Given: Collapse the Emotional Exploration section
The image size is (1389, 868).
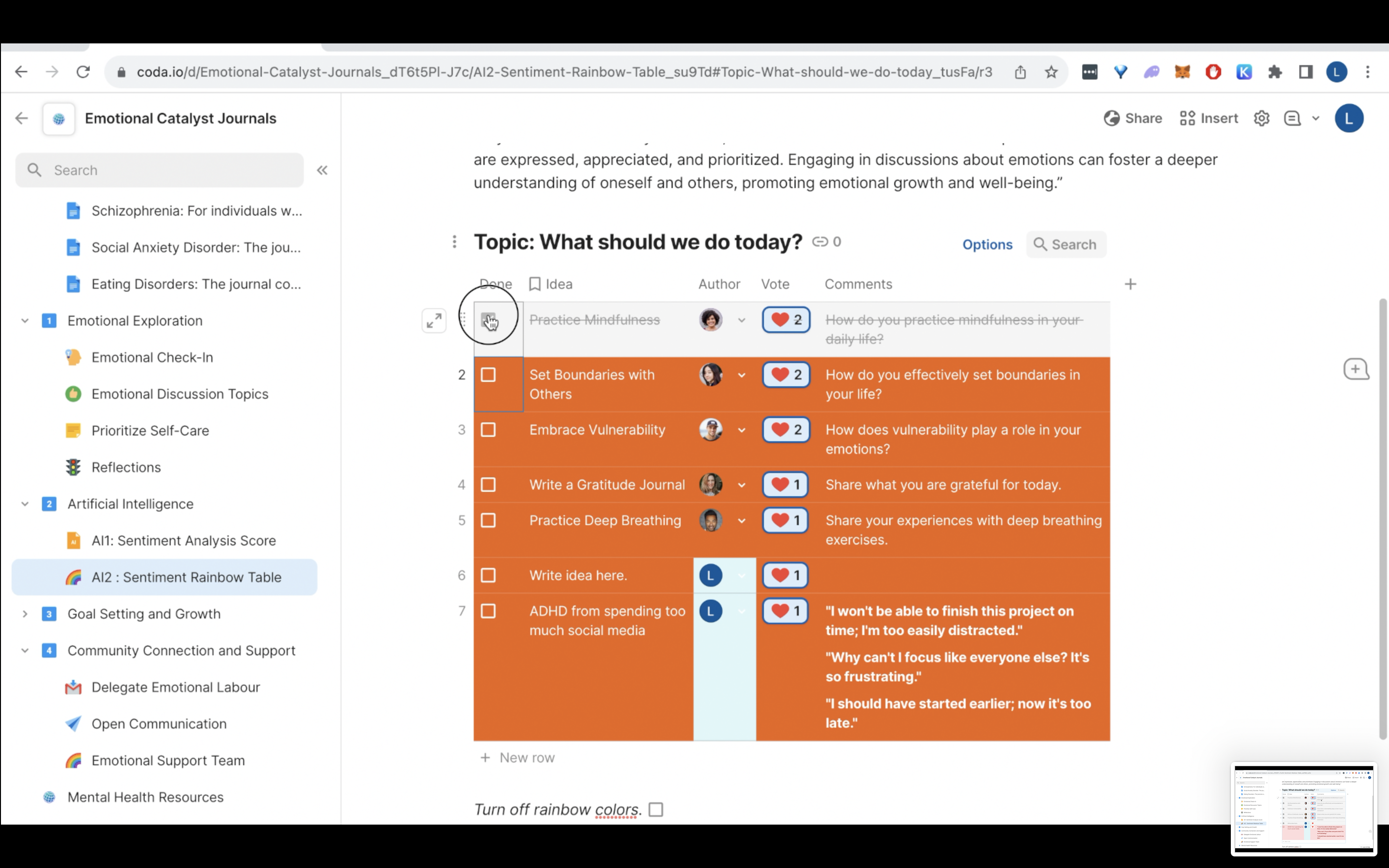Looking at the screenshot, I should coord(25,321).
